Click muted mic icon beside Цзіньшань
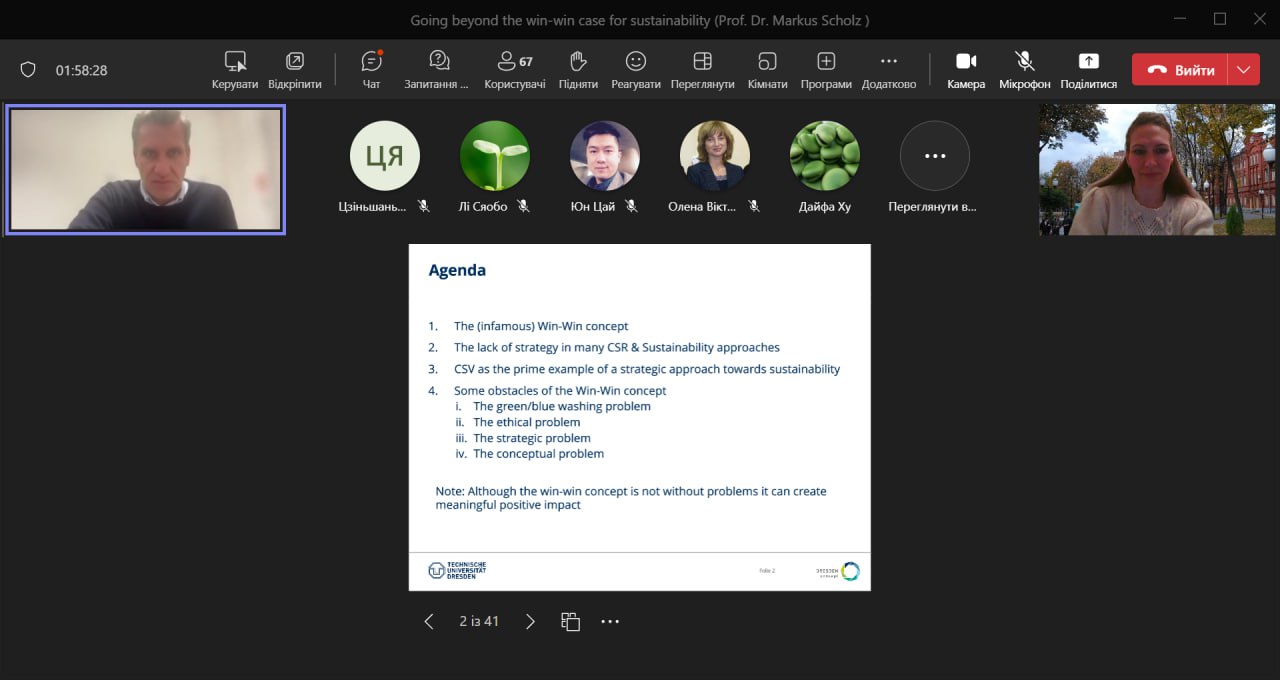Viewport: 1280px width, 680px height. (x=424, y=206)
